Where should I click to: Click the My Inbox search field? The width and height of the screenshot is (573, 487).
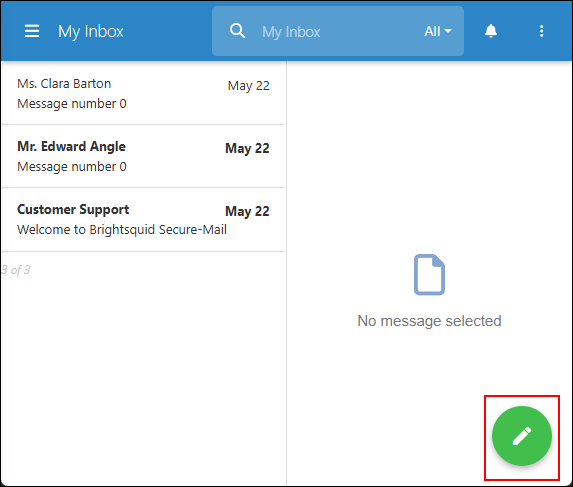pyautogui.click(x=338, y=31)
